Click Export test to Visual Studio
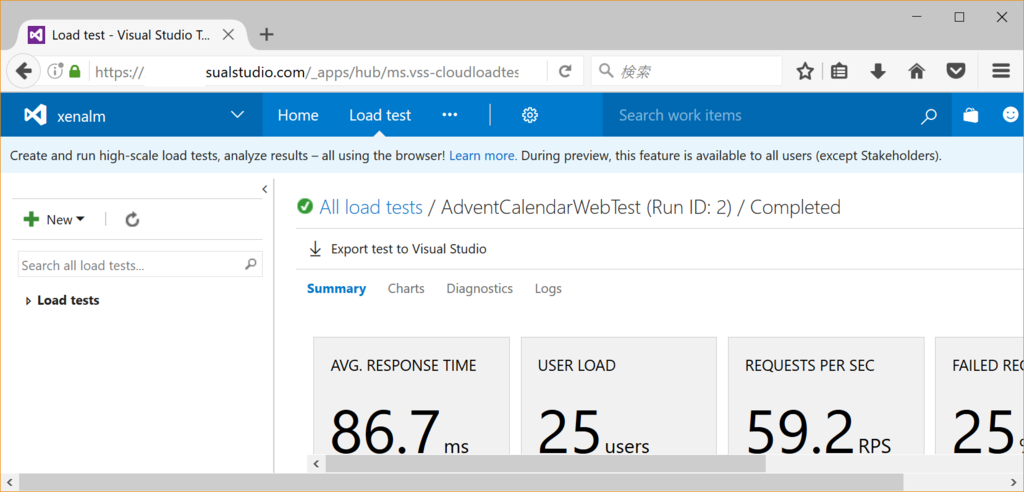This screenshot has height=492, width=1024. pyautogui.click(x=409, y=249)
